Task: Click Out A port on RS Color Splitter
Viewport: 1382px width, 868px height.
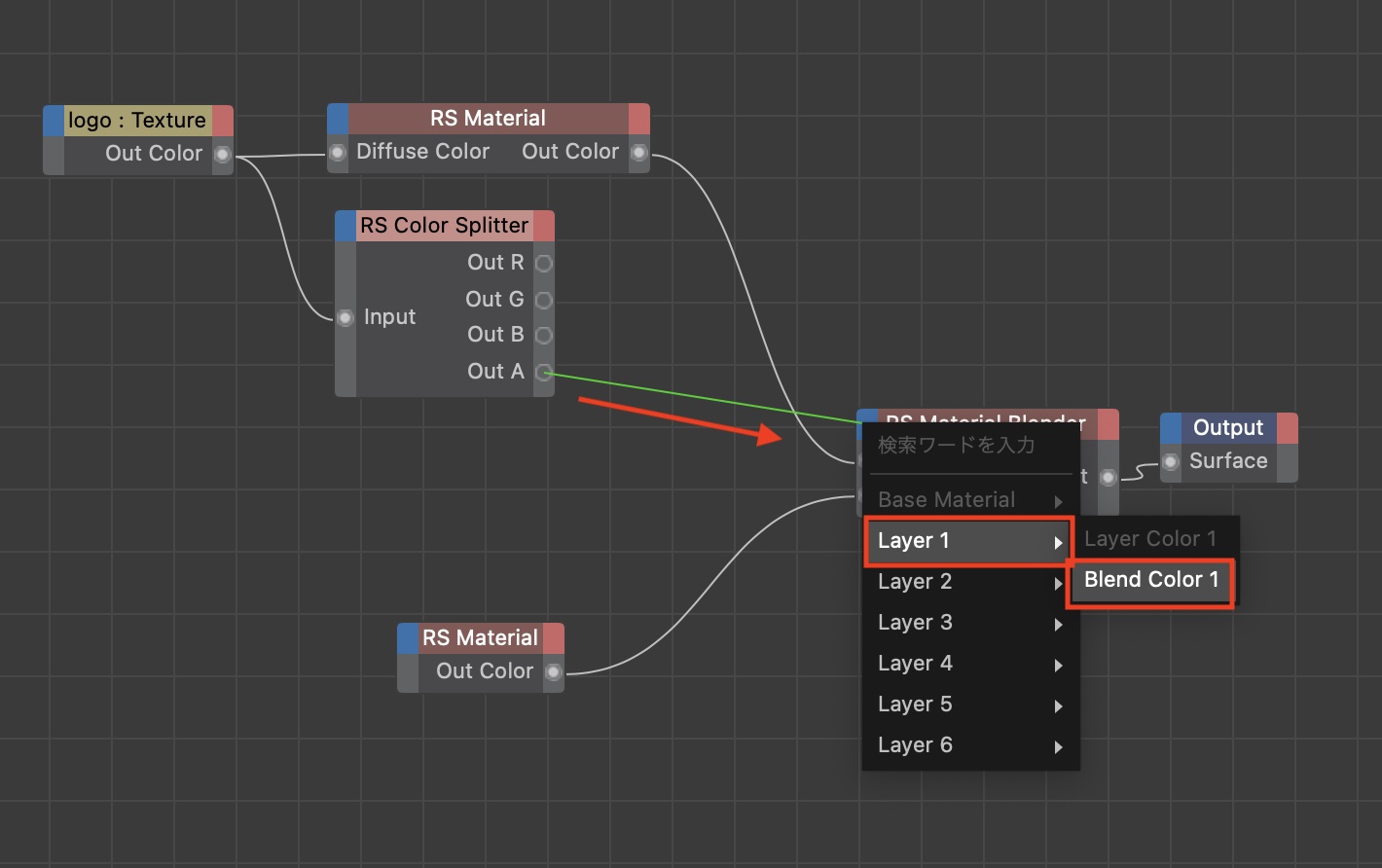Action: tap(544, 372)
